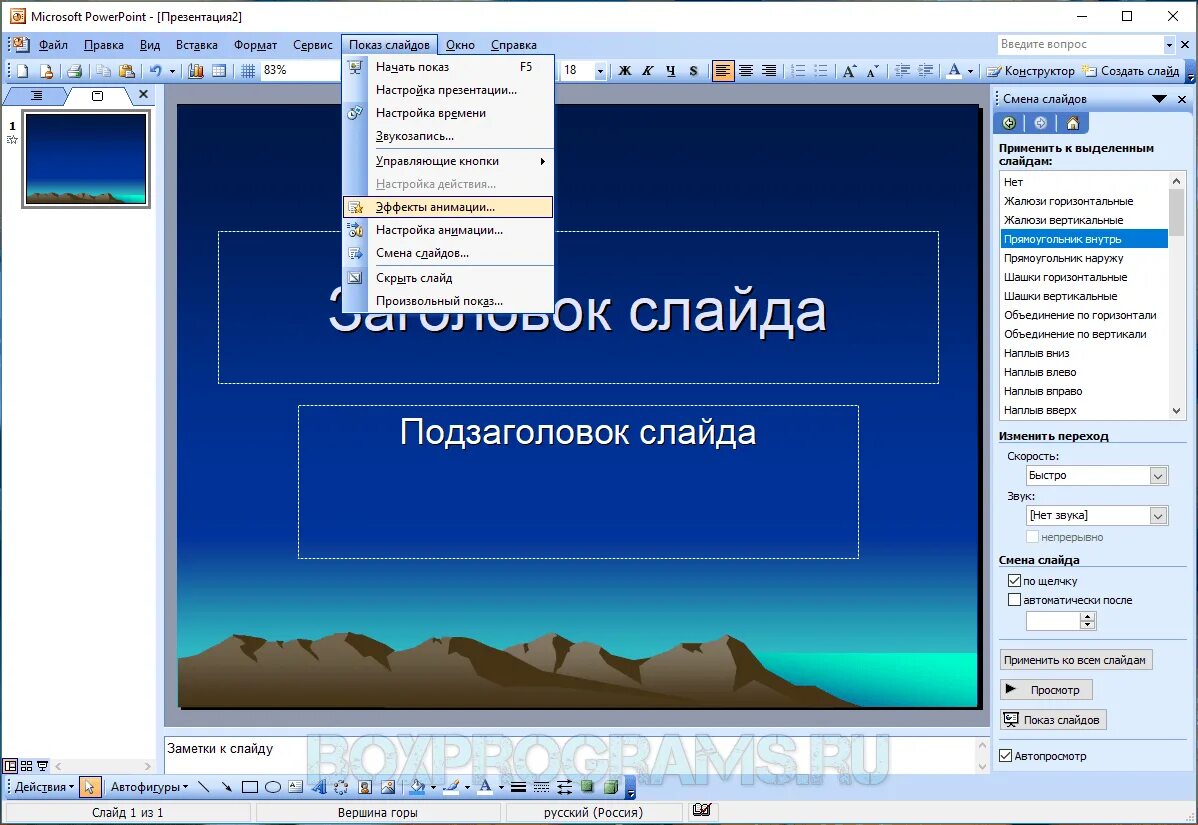Screen dimensions: 1198x825
Task: Click the 'Введите вопрос' help field
Action: pos(1080,45)
